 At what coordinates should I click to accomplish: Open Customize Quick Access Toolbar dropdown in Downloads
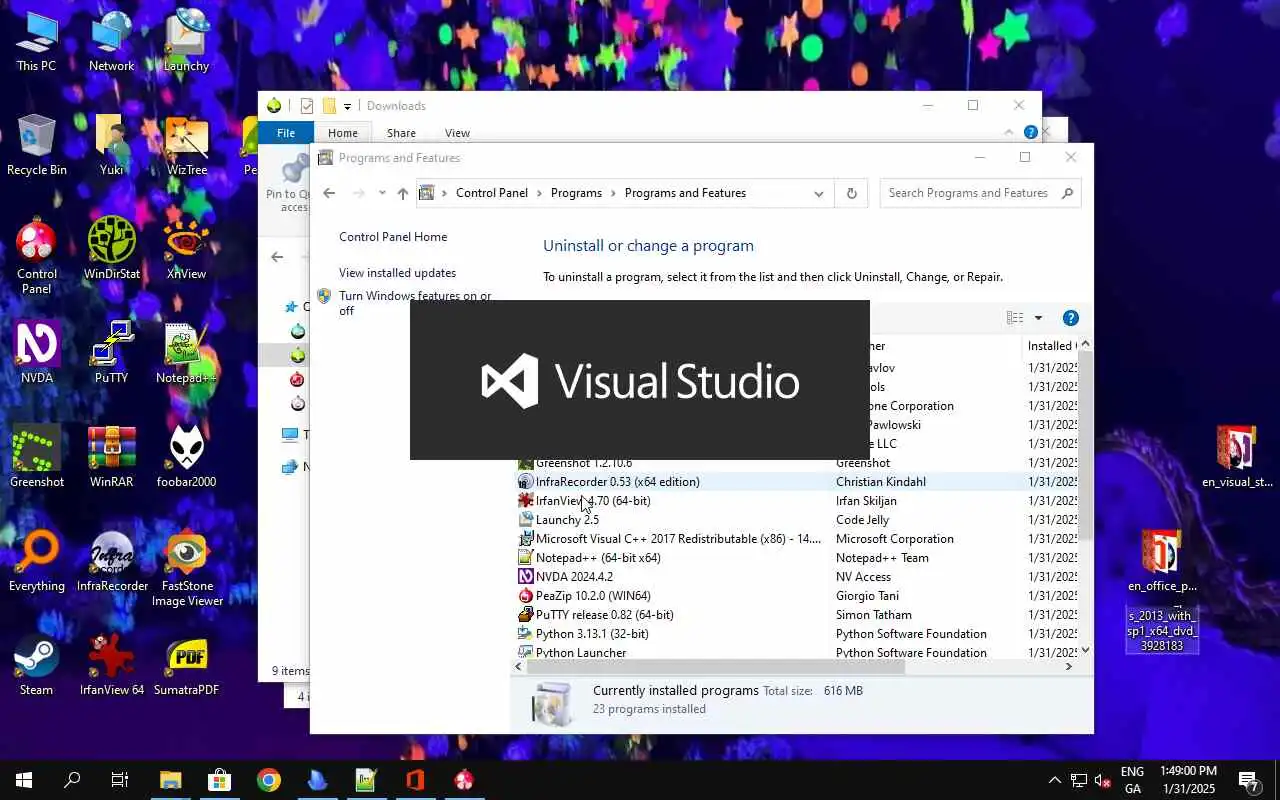coord(348,106)
